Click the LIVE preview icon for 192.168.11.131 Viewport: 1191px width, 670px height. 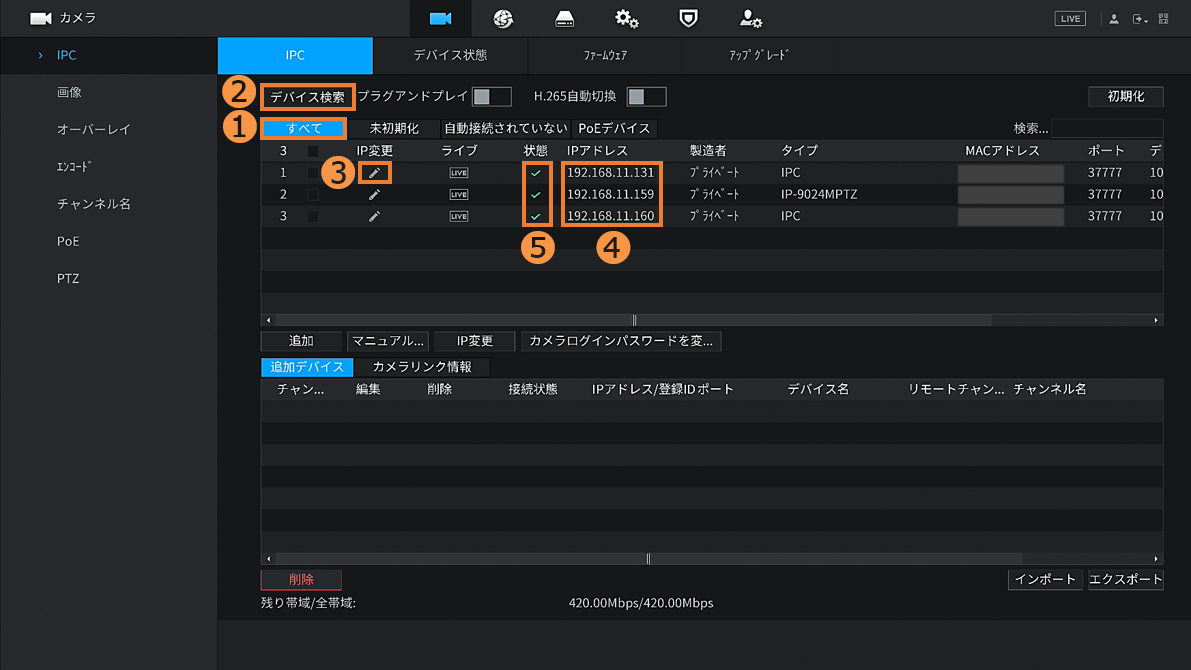click(459, 173)
